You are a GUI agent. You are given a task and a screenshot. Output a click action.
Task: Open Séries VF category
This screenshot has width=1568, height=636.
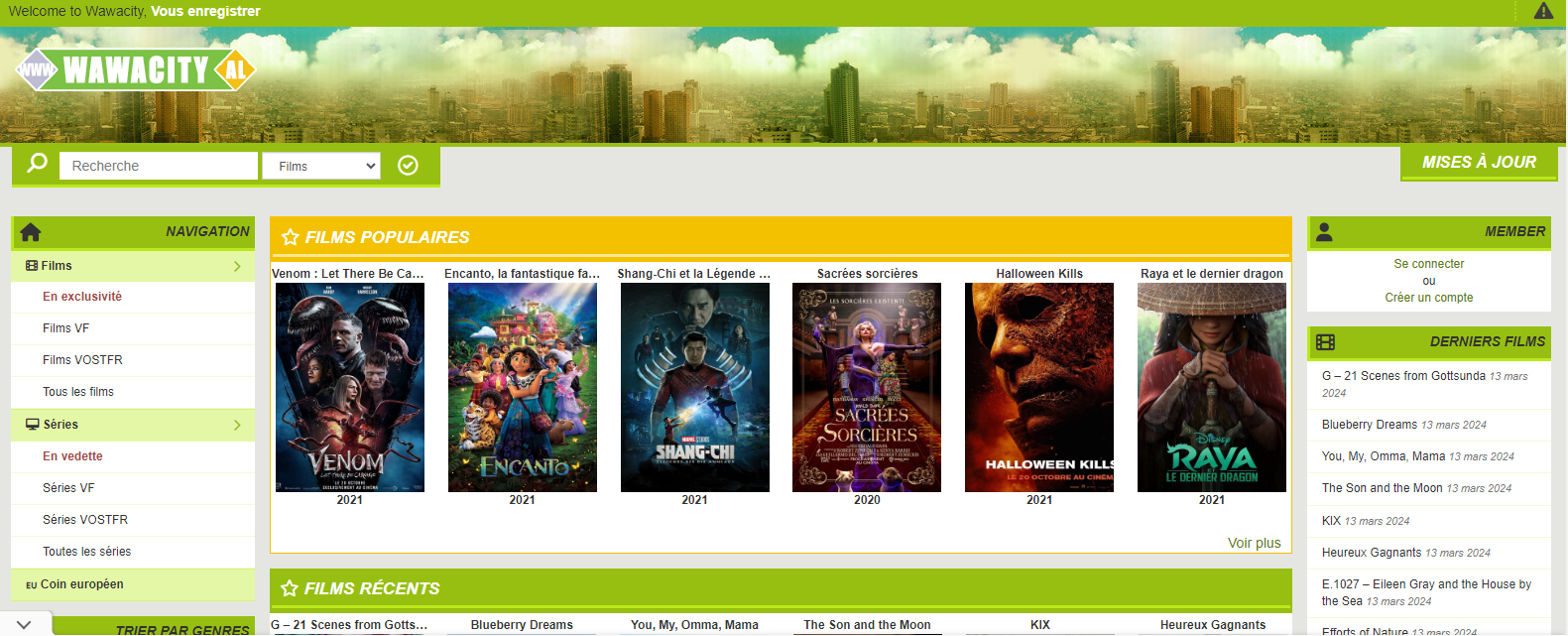click(x=68, y=488)
